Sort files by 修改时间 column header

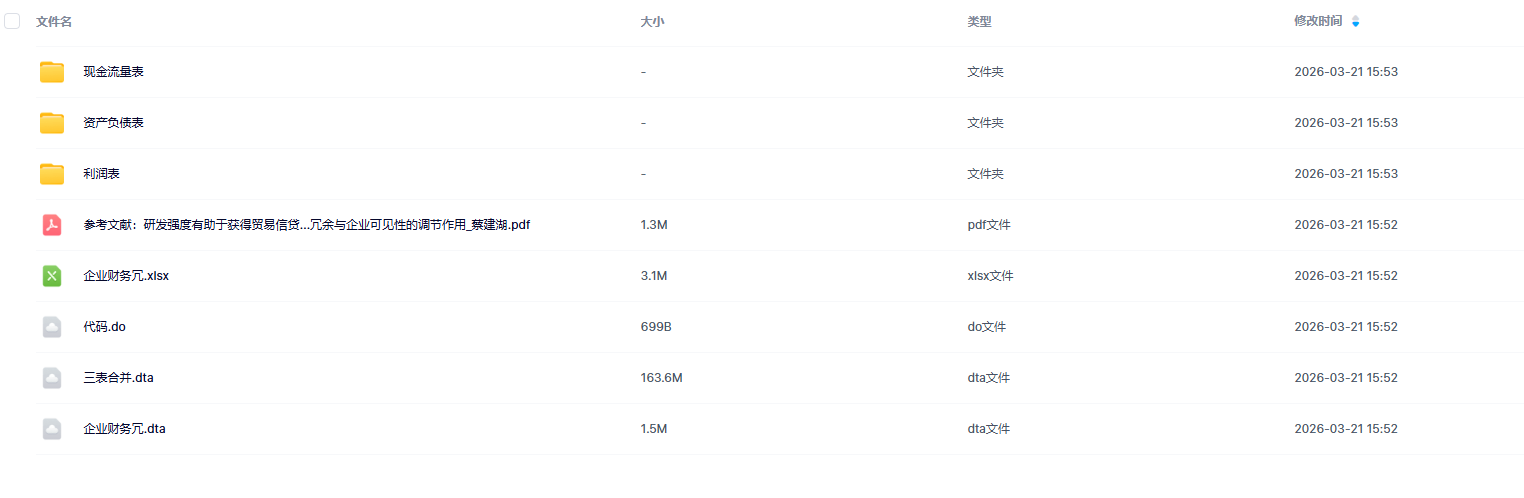tap(1318, 21)
